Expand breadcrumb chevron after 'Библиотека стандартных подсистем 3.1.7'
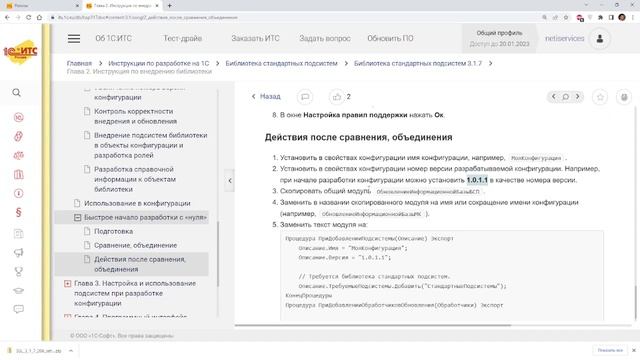 [x=491, y=63]
